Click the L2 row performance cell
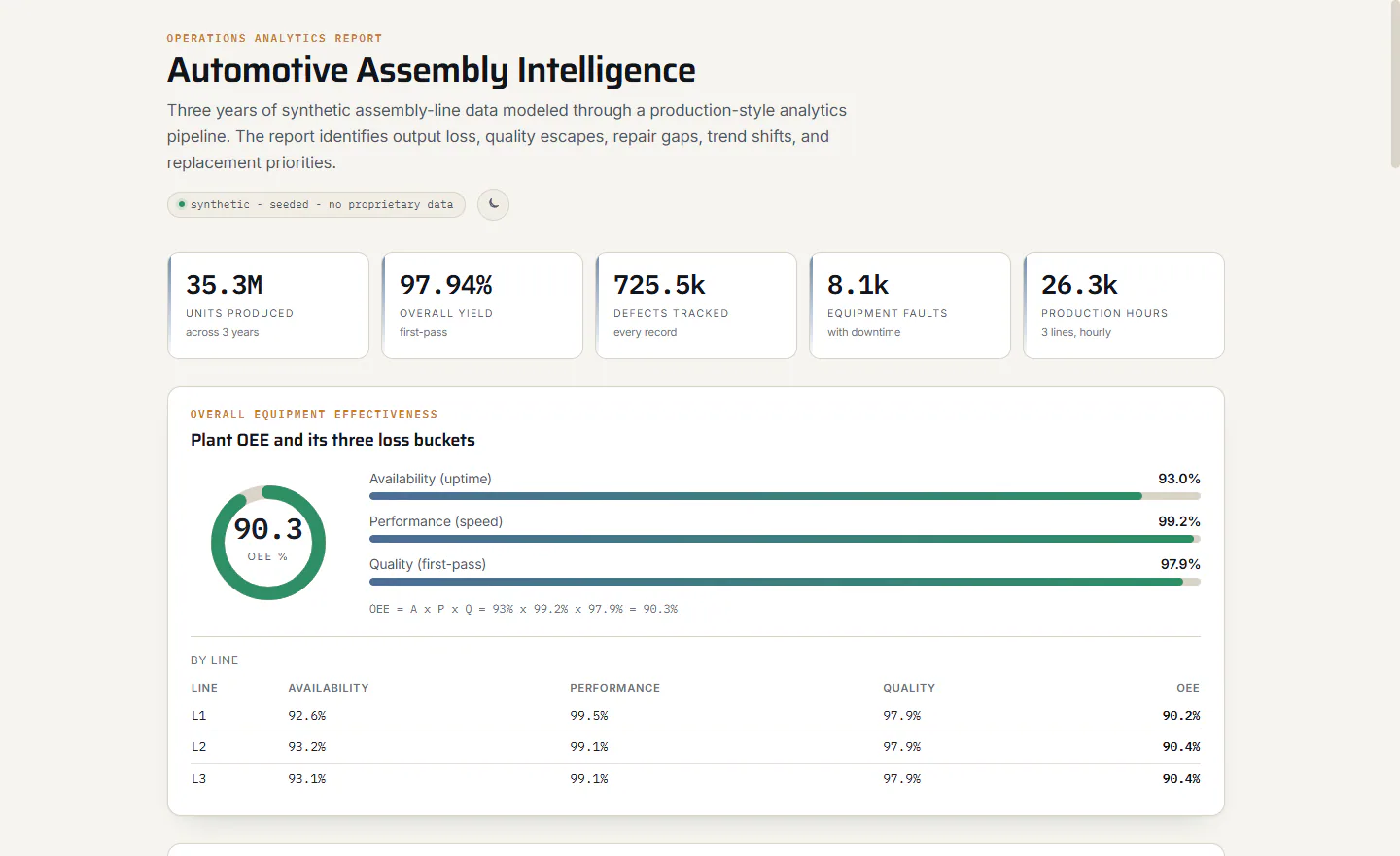The height and width of the screenshot is (856, 1400). click(x=589, y=747)
